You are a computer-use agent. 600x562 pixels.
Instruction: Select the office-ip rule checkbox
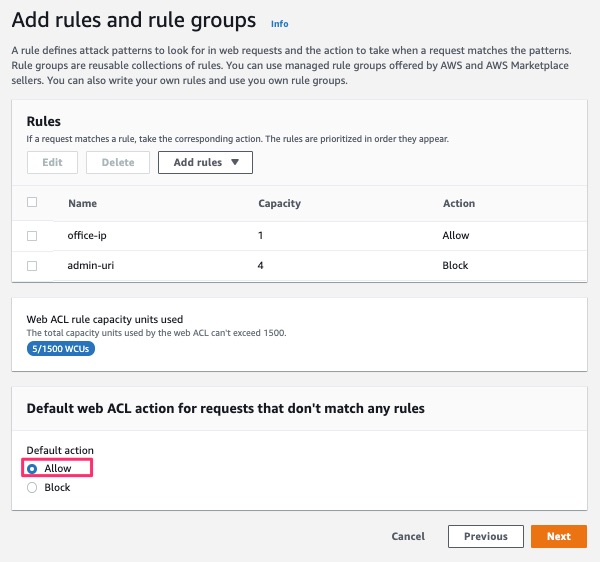(32, 236)
